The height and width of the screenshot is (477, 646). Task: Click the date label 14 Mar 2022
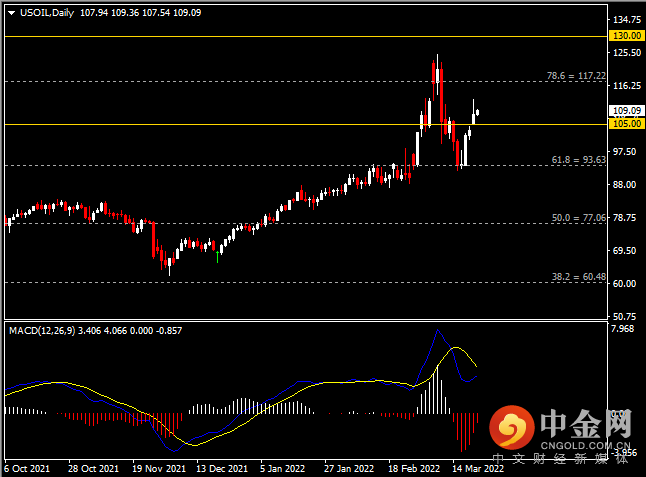(x=478, y=469)
